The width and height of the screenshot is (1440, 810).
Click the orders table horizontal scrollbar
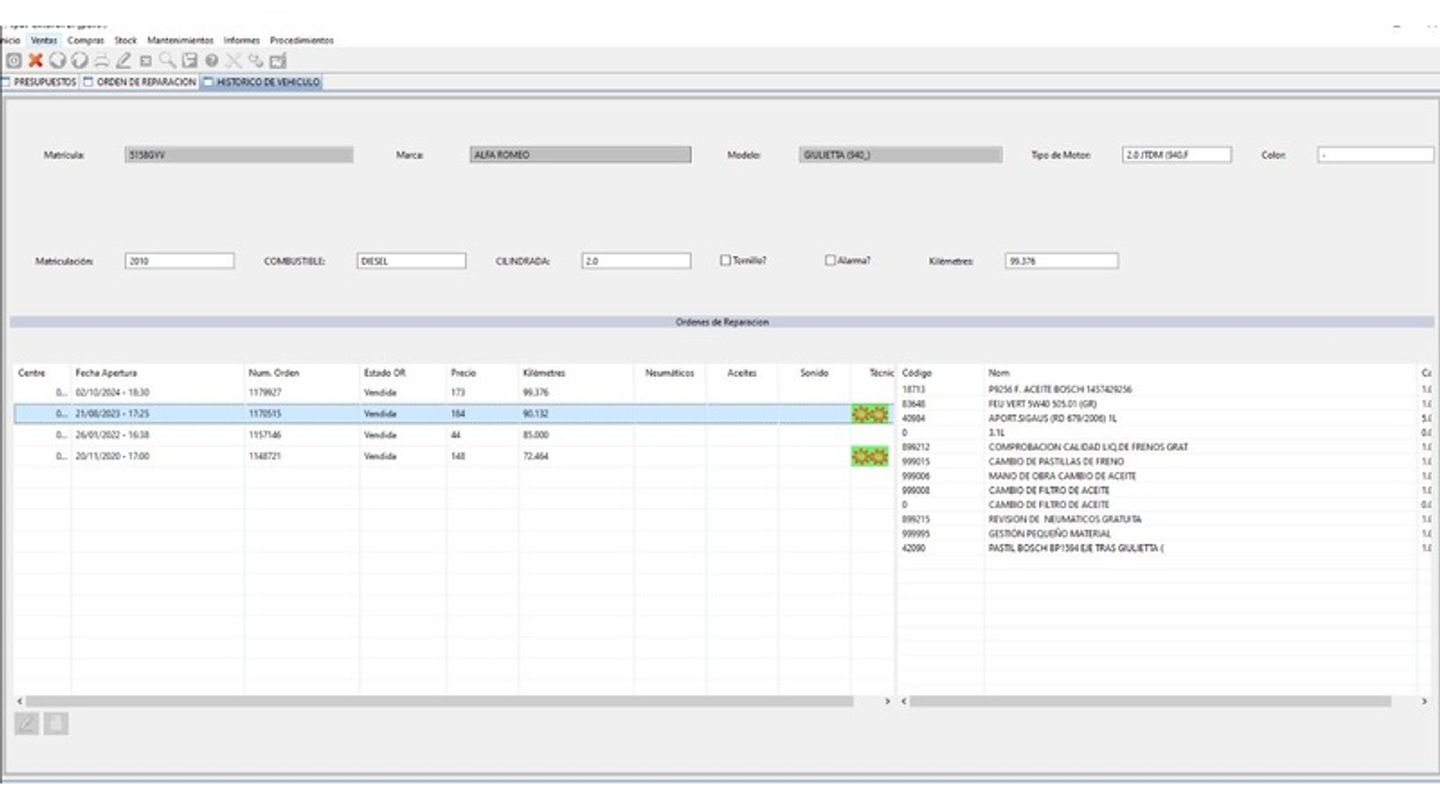point(439,702)
